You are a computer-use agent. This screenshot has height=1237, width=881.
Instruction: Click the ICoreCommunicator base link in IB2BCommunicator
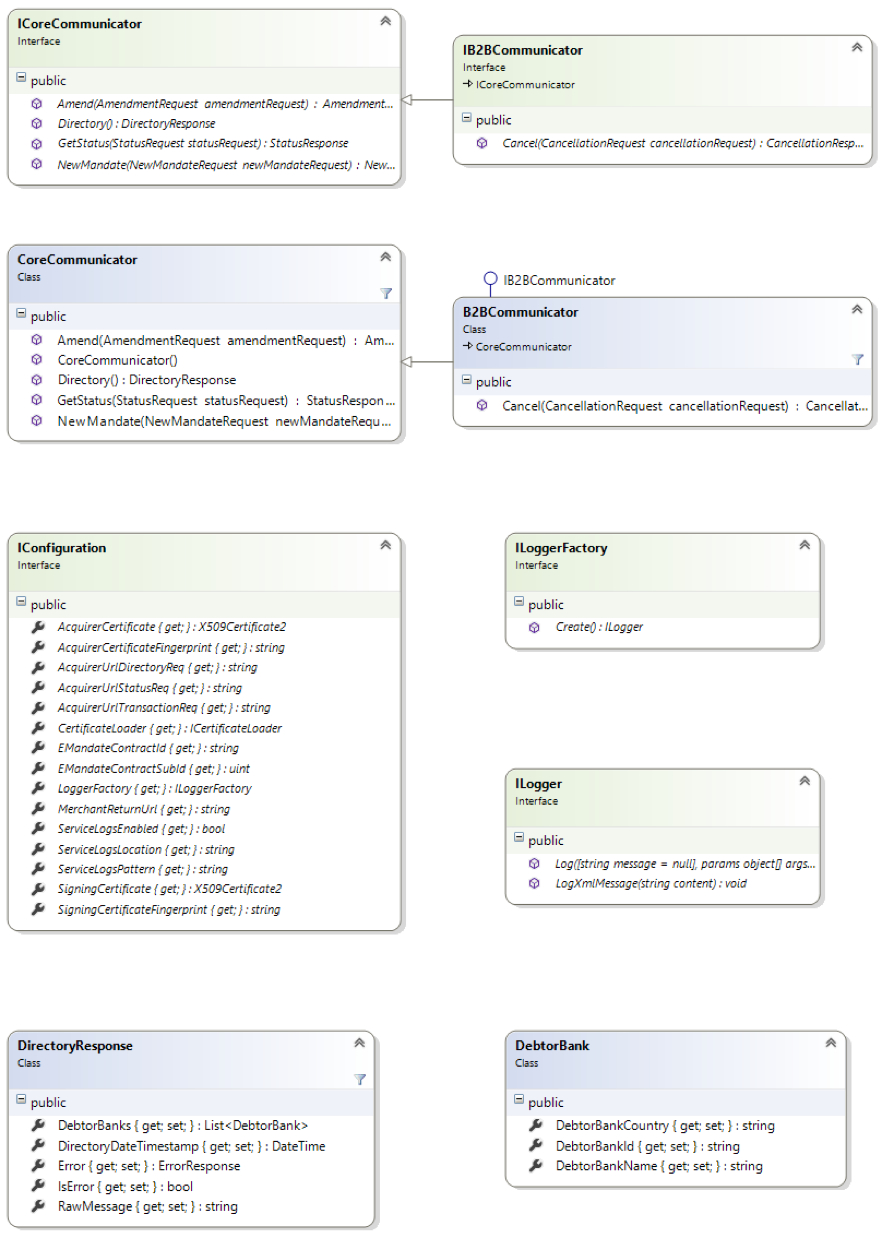(x=519, y=85)
